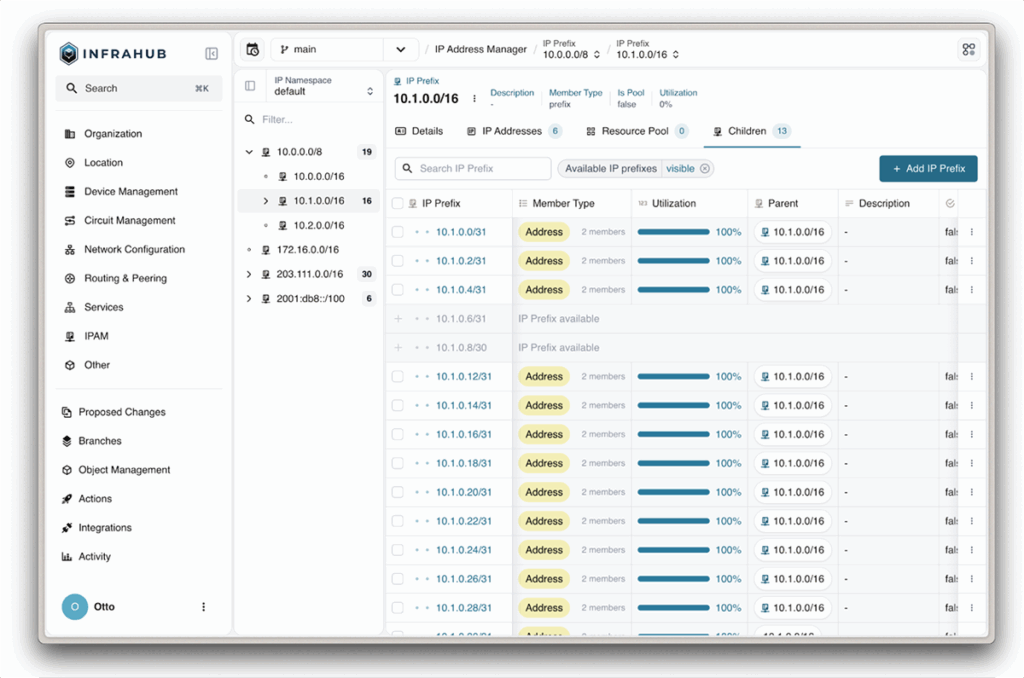The width and height of the screenshot is (1024, 678).
Task: Collapse the 10.0.0.0/8 tree node
Action: [250, 152]
